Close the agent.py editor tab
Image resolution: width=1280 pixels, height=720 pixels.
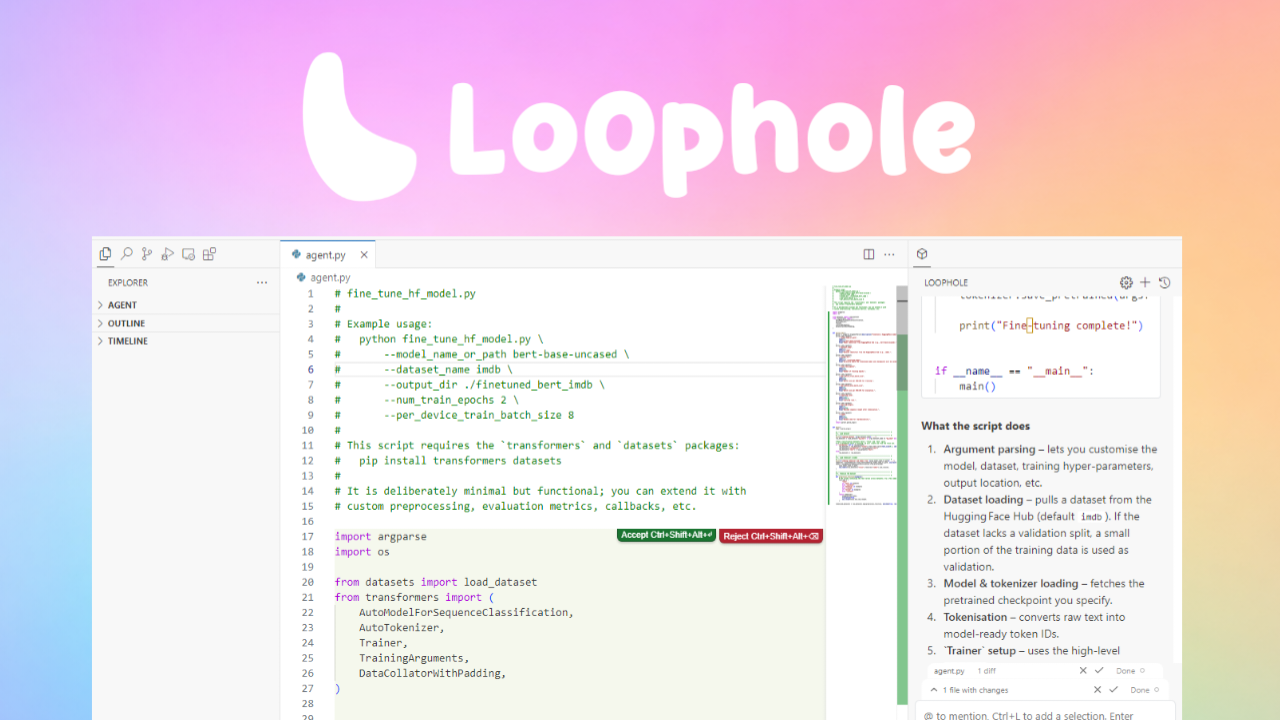click(x=364, y=255)
